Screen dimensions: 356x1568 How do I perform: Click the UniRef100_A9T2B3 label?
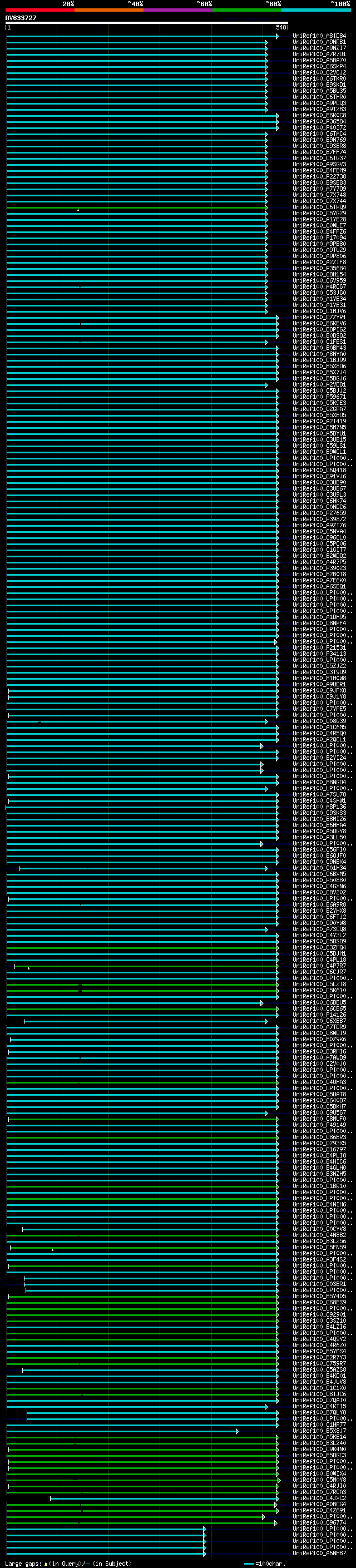coord(319,110)
